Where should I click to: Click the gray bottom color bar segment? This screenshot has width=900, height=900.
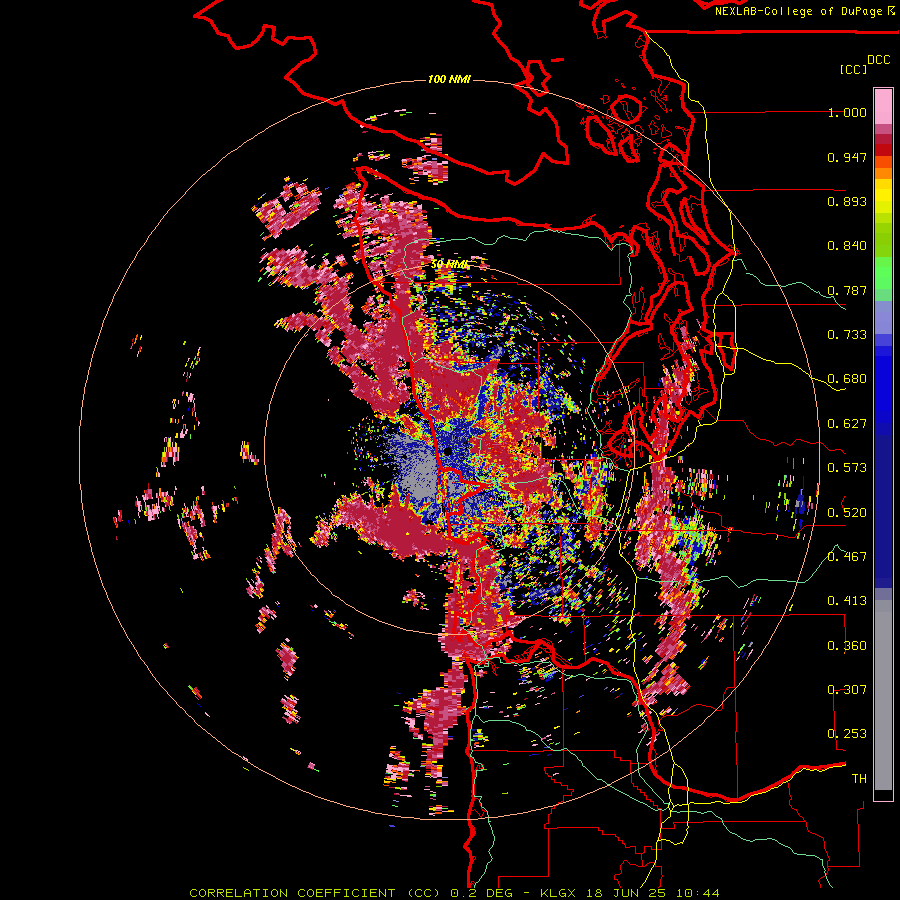pos(883,695)
